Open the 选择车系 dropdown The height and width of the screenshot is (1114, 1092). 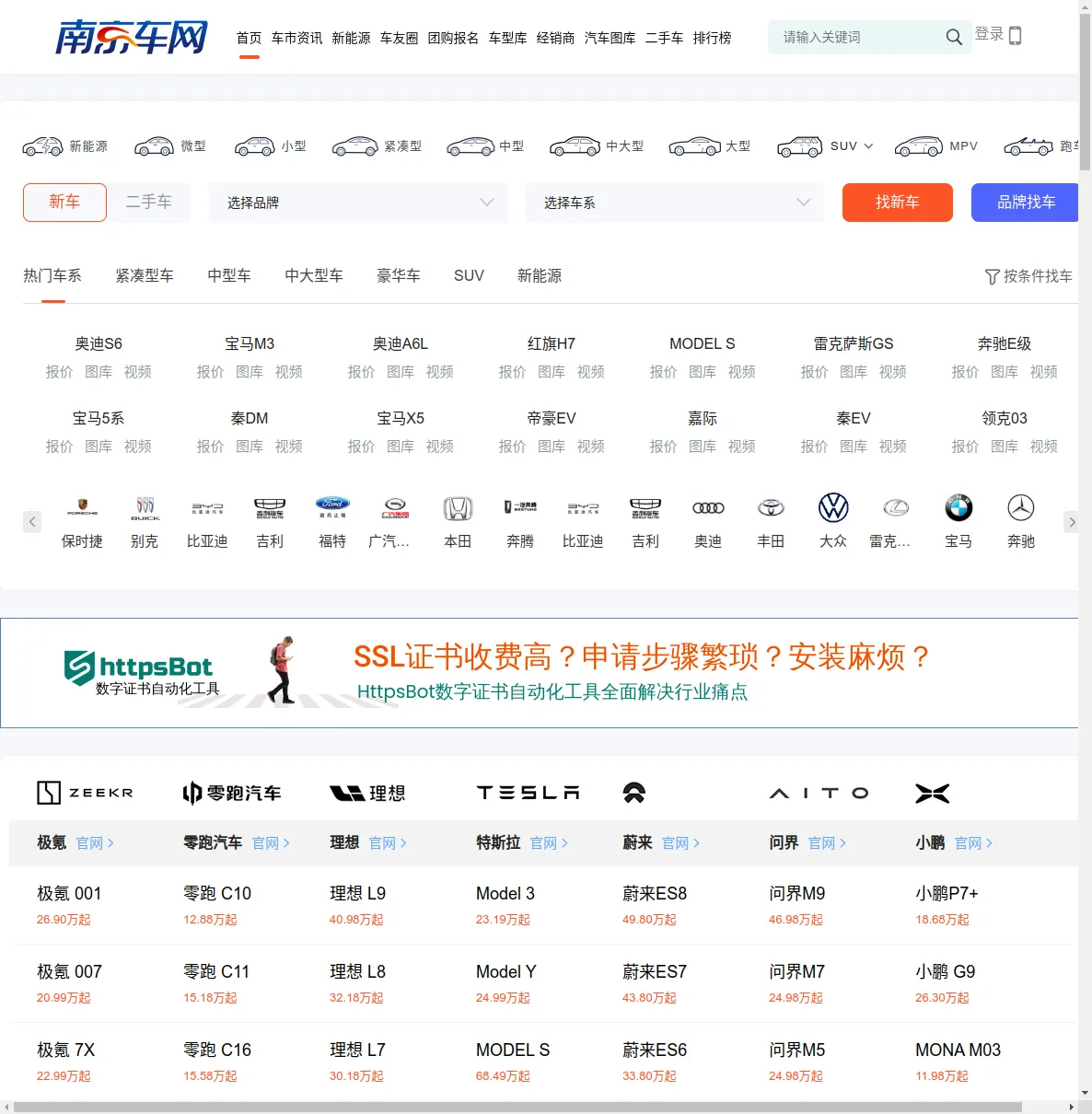[x=675, y=203]
